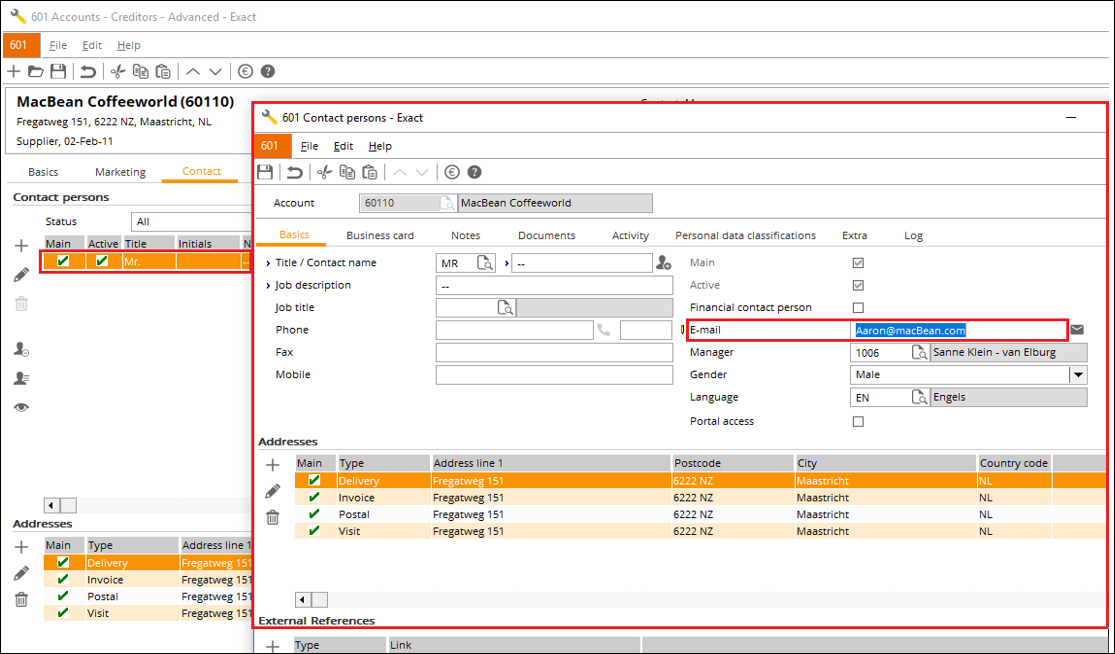1115x654 pixels.
Task: Edit contact person with pencil in Accounts window
Action: 21,275
